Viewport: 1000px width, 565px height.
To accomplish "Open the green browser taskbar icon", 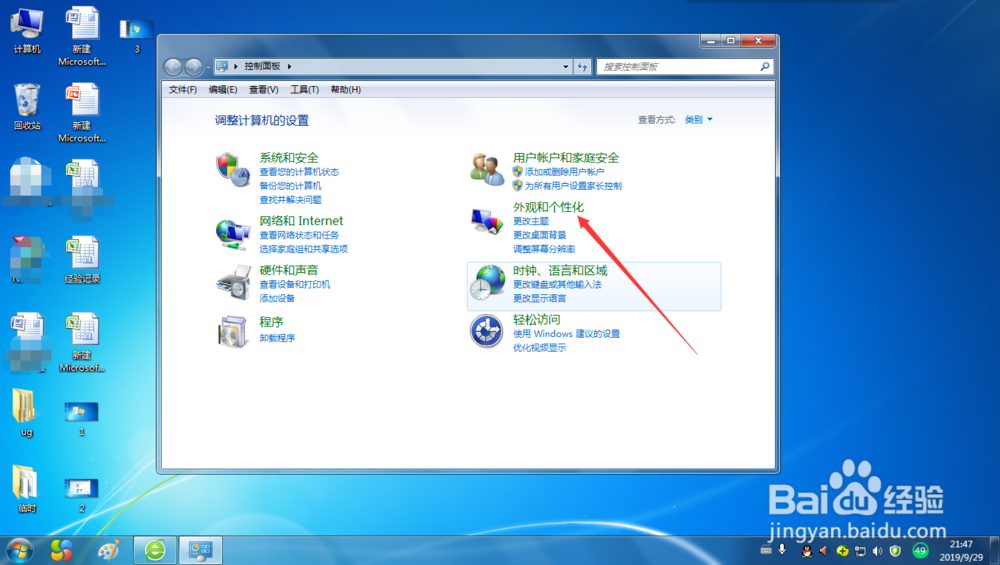I will coord(155,550).
